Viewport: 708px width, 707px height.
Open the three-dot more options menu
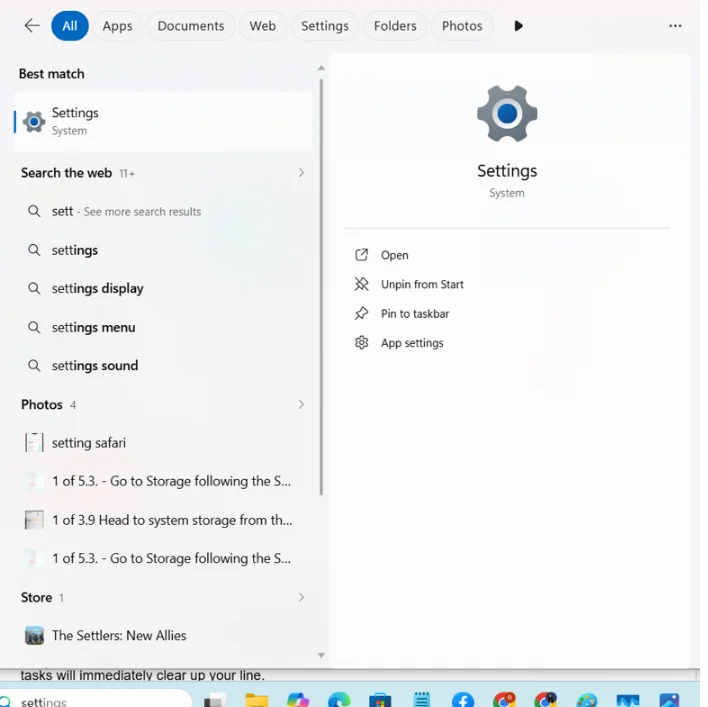[675, 26]
